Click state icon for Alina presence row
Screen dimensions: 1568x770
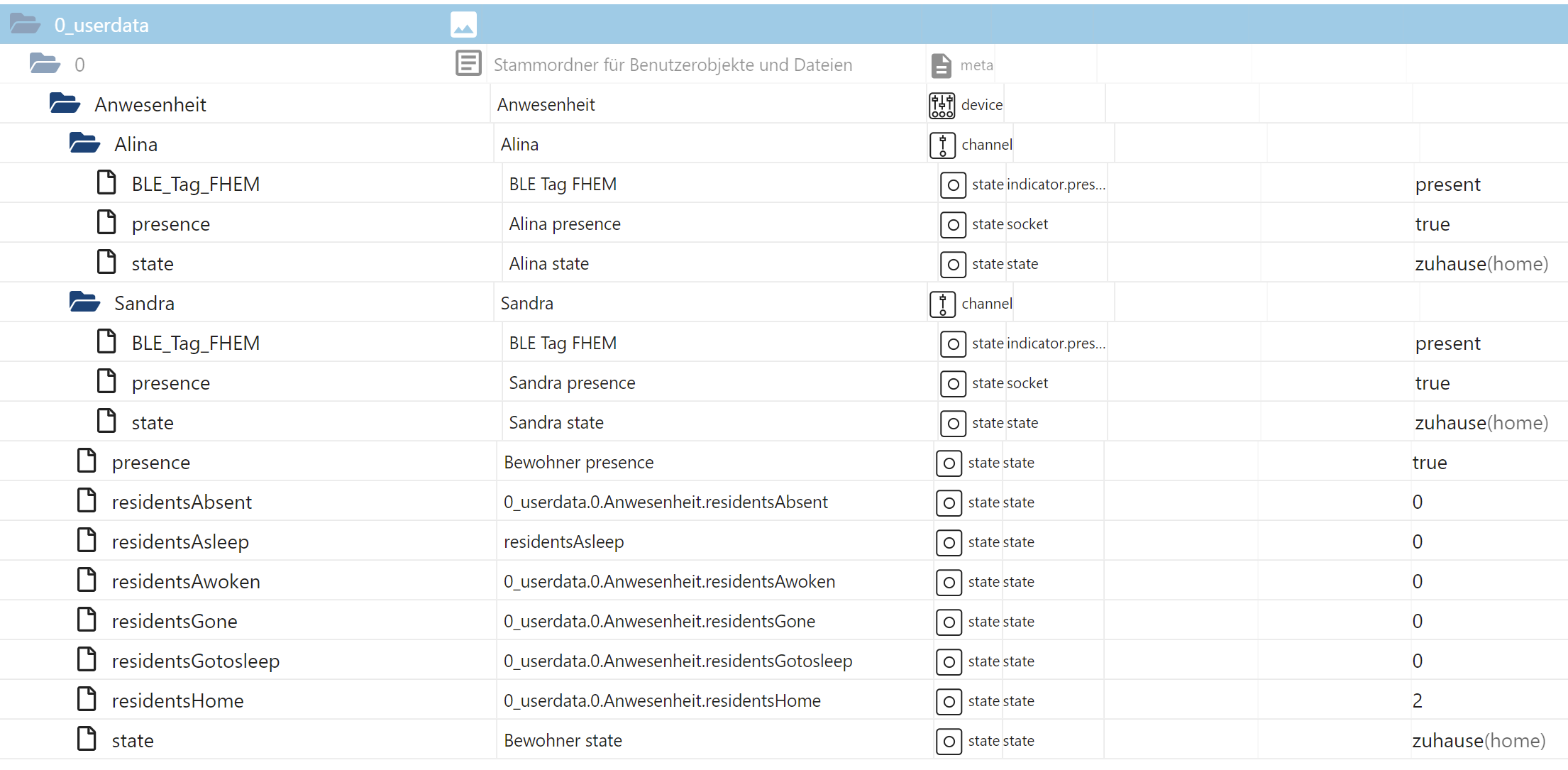pyautogui.click(x=953, y=224)
